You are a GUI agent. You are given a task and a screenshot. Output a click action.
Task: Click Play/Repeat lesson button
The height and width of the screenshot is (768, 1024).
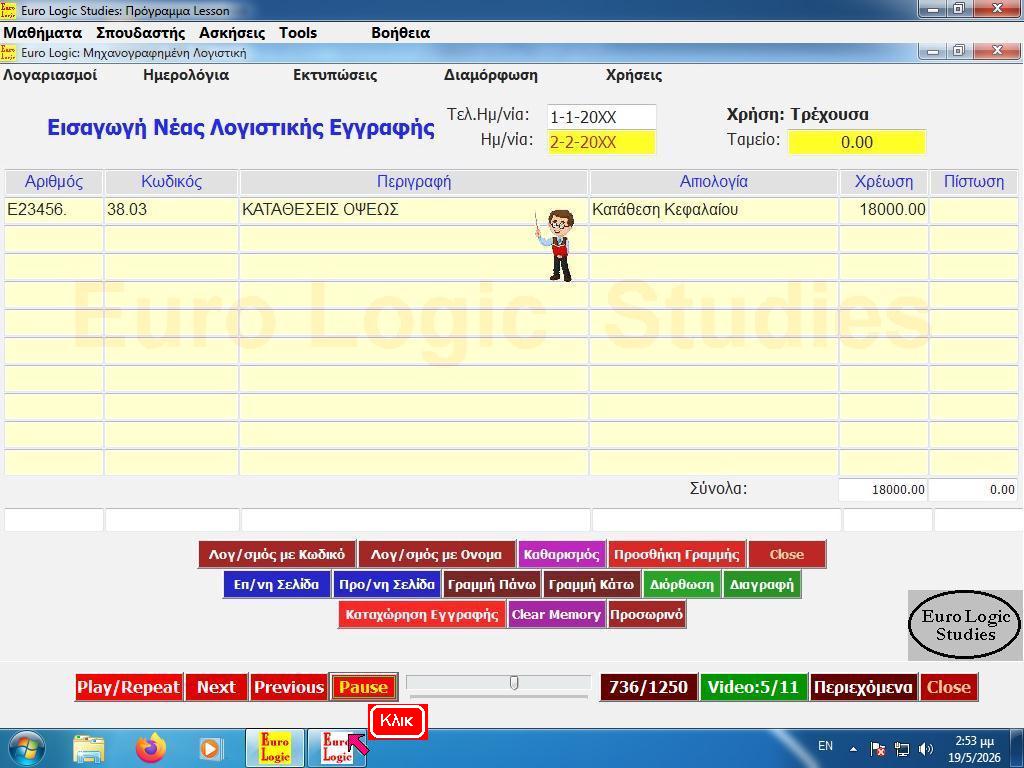(x=129, y=687)
